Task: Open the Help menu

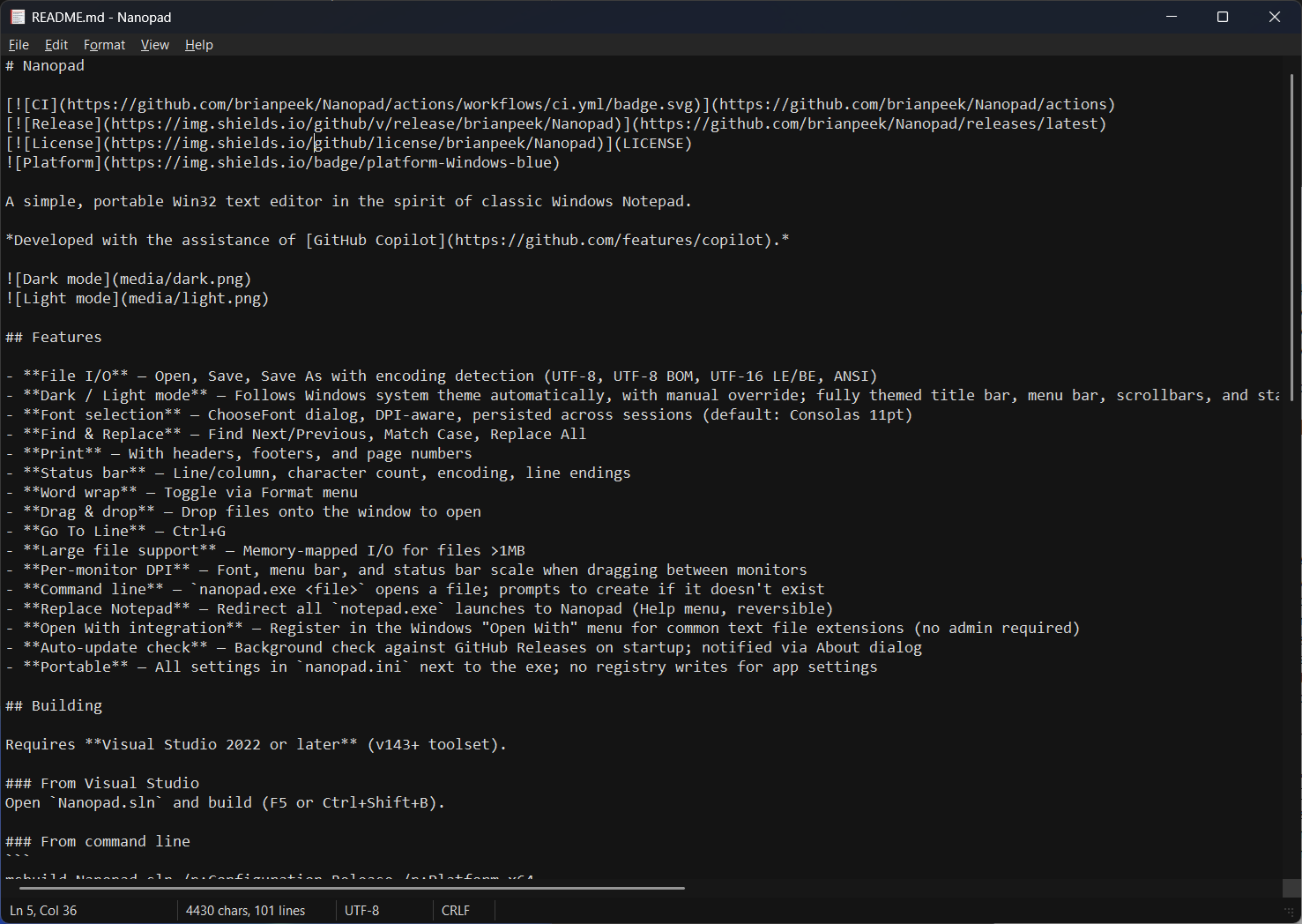Action: 199,44
